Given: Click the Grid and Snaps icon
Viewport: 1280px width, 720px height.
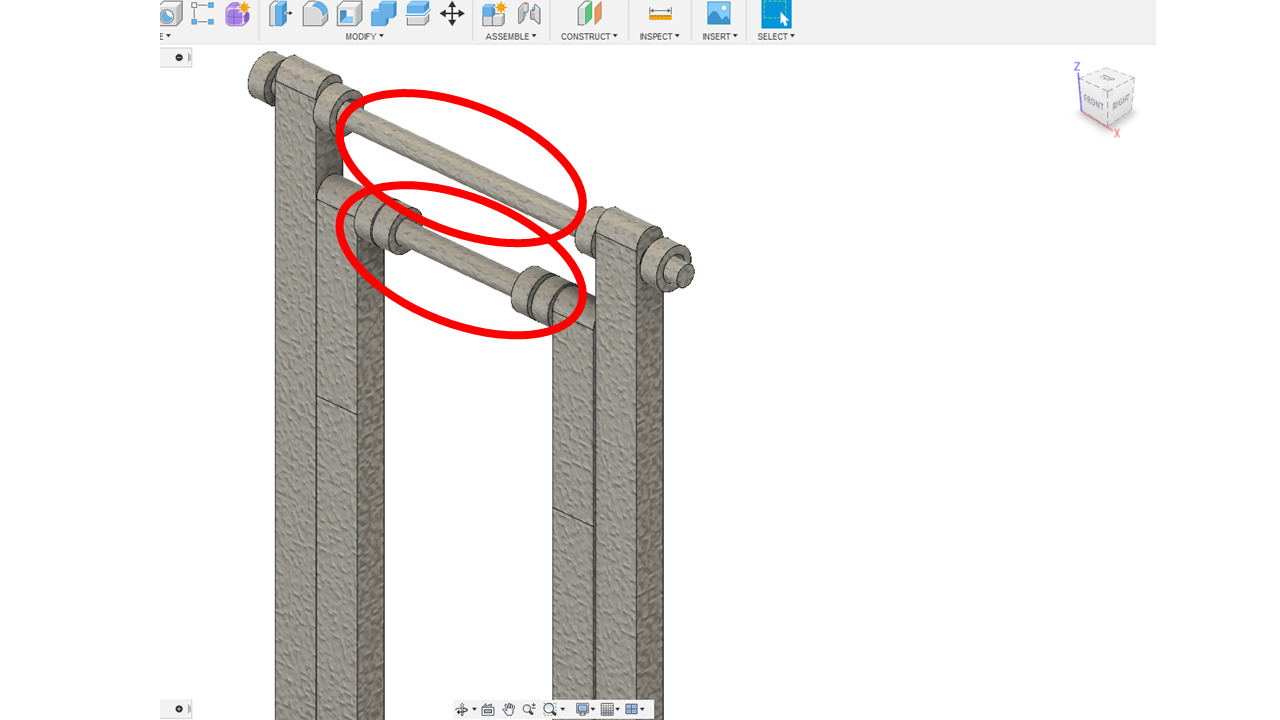Looking at the screenshot, I should pyautogui.click(x=606, y=709).
